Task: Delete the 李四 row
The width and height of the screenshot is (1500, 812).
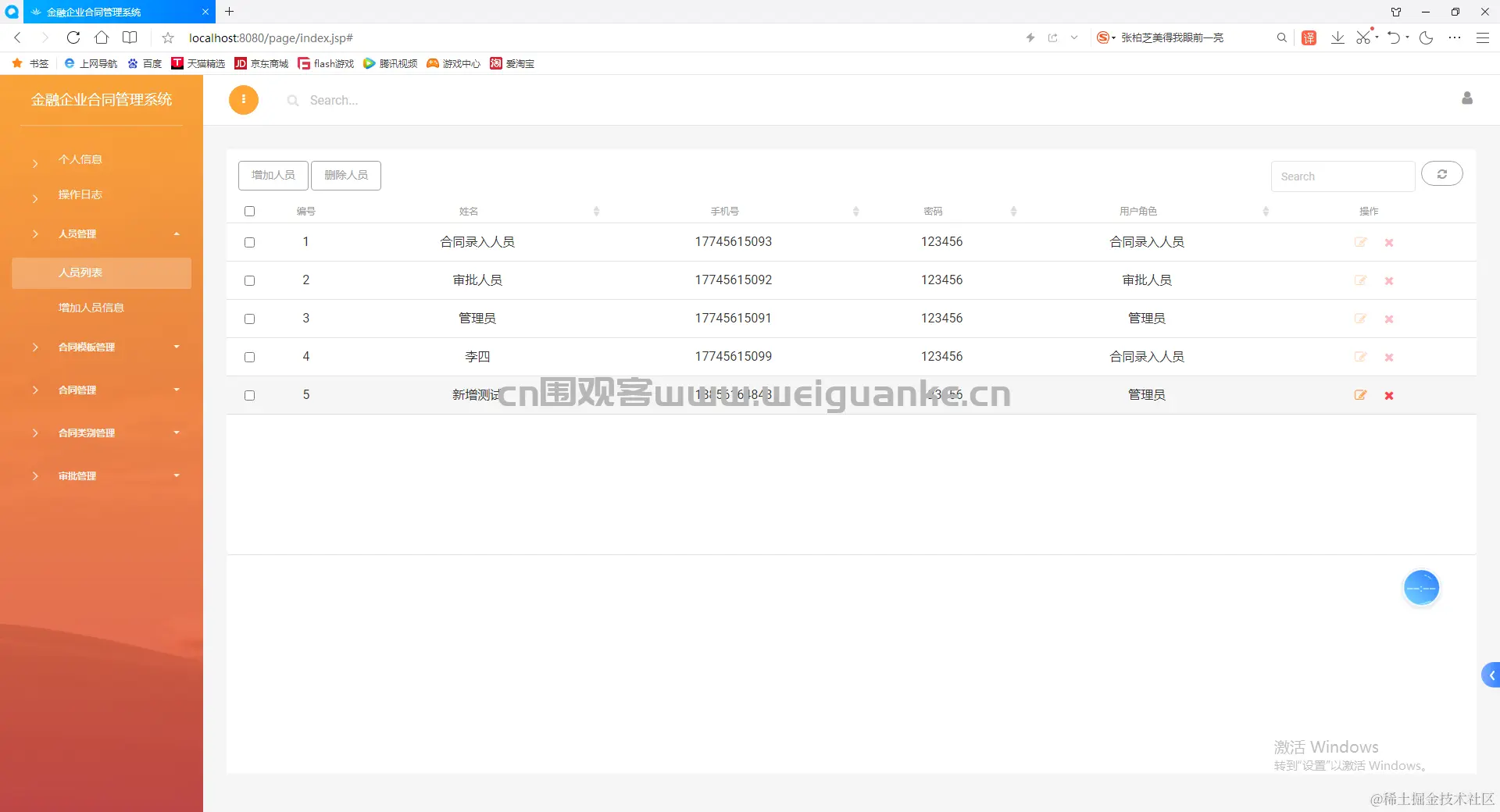Action: (1389, 358)
